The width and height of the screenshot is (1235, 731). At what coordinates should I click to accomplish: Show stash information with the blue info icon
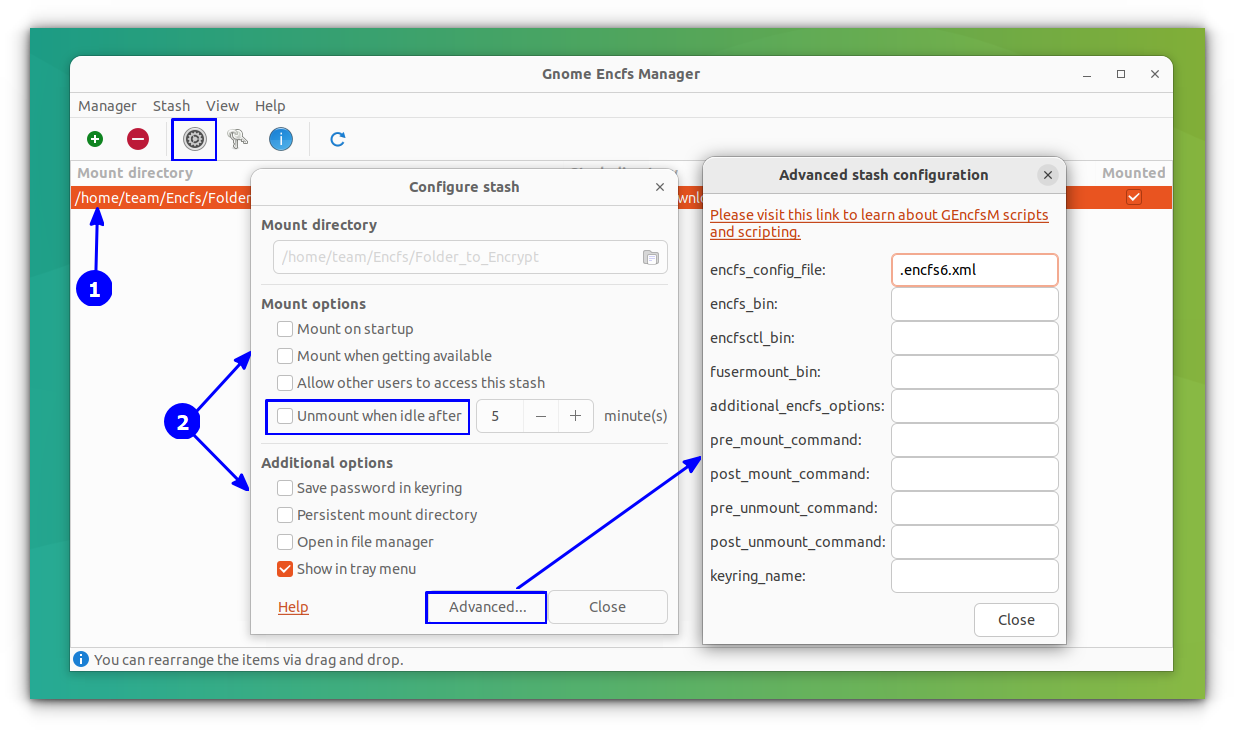point(281,139)
